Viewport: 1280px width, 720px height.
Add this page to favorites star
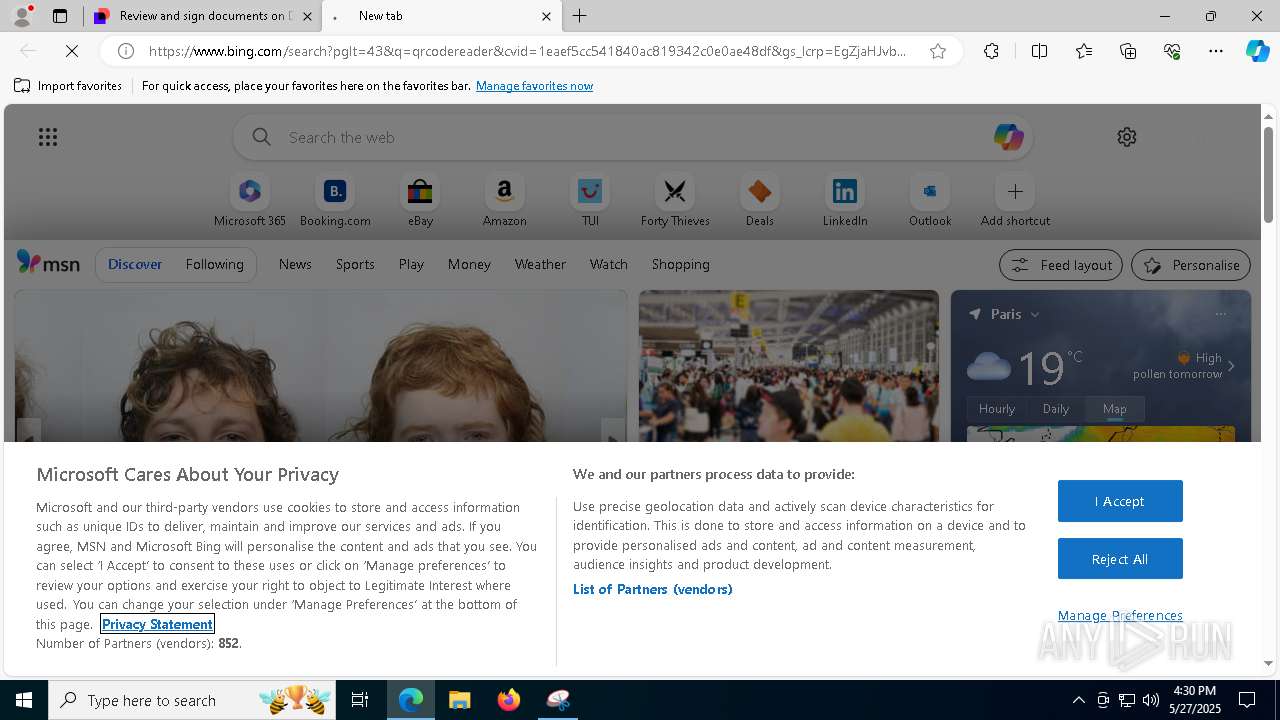click(938, 51)
